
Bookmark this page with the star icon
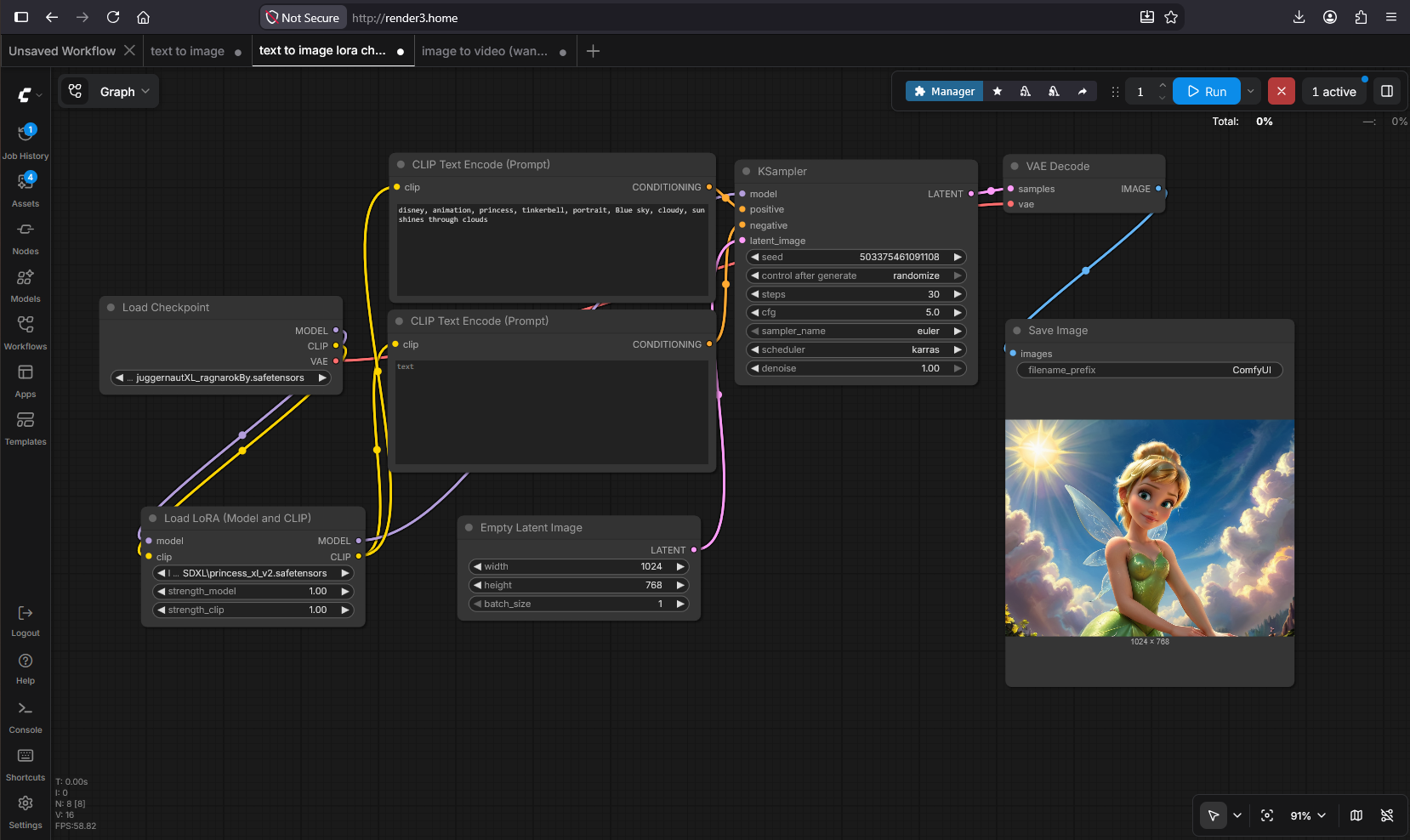tap(1171, 17)
